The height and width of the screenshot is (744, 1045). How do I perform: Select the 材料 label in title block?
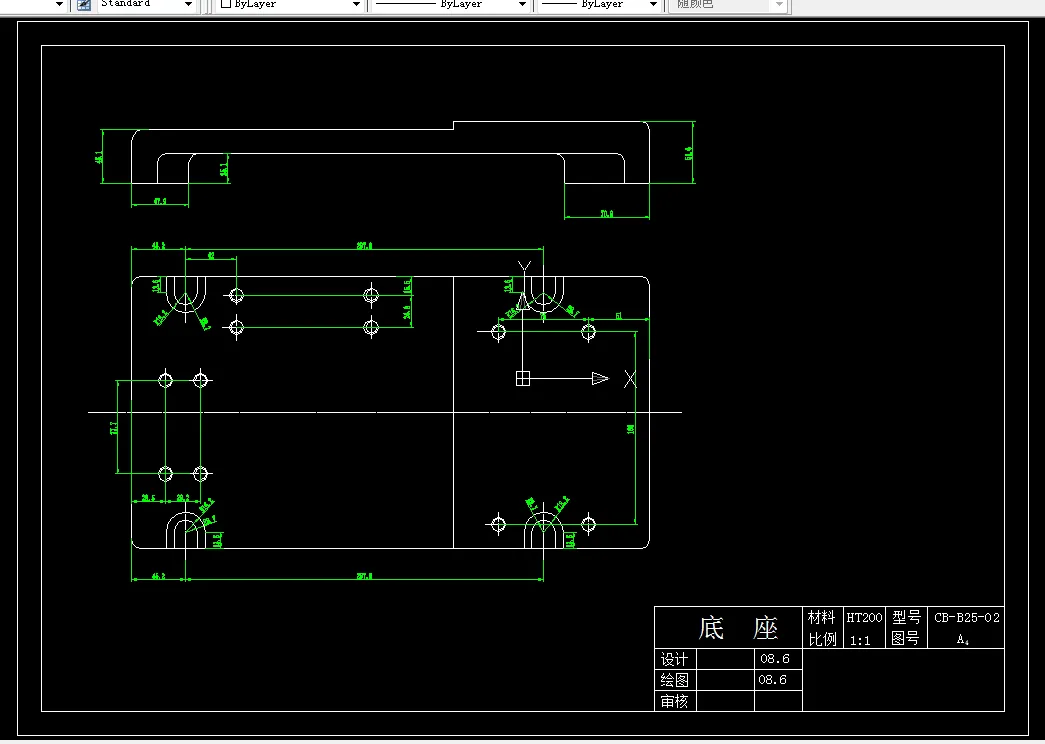821,617
